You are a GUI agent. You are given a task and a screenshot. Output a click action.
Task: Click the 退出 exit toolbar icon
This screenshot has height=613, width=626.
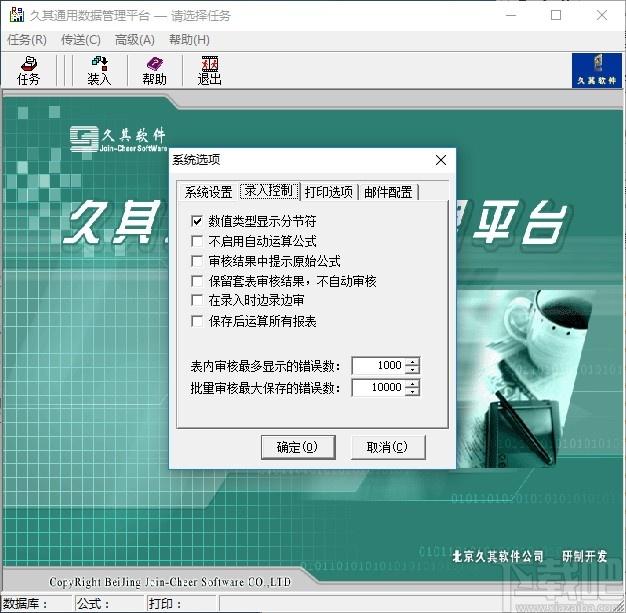click(x=209, y=71)
